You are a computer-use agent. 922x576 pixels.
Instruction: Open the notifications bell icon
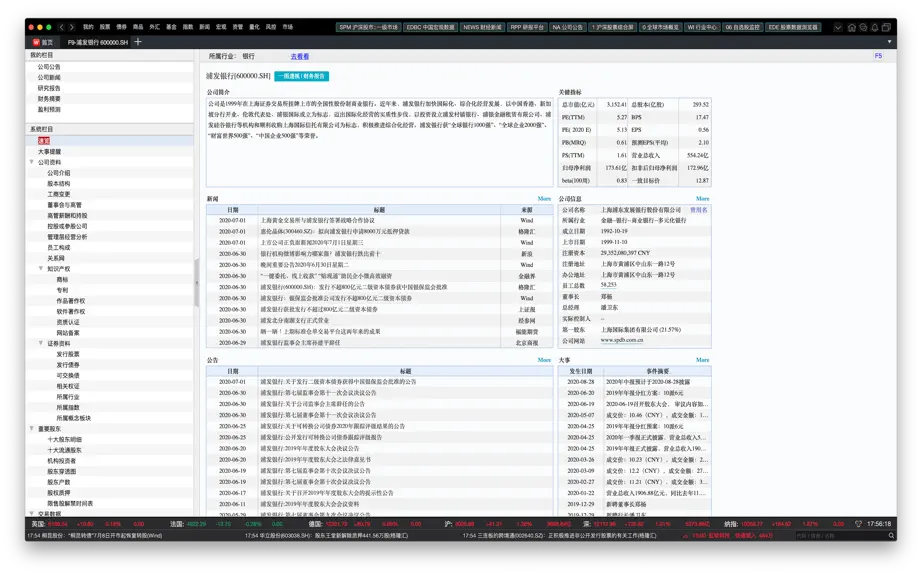(875, 28)
